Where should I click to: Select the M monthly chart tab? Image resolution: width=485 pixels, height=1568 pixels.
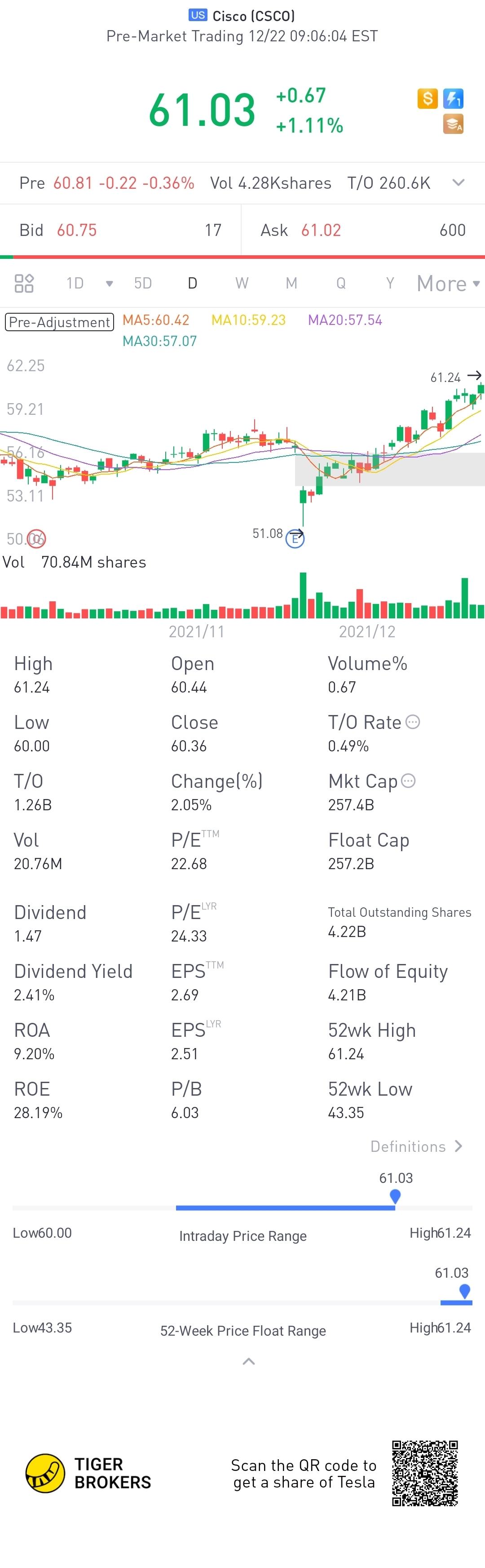click(x=291, y=283)
